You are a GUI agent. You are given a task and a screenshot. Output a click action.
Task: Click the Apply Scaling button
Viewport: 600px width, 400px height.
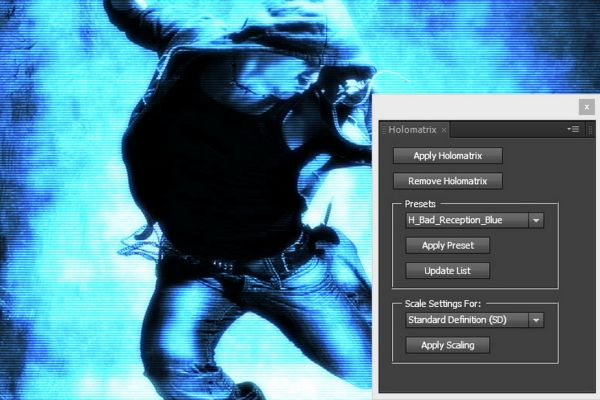point(448,345)
